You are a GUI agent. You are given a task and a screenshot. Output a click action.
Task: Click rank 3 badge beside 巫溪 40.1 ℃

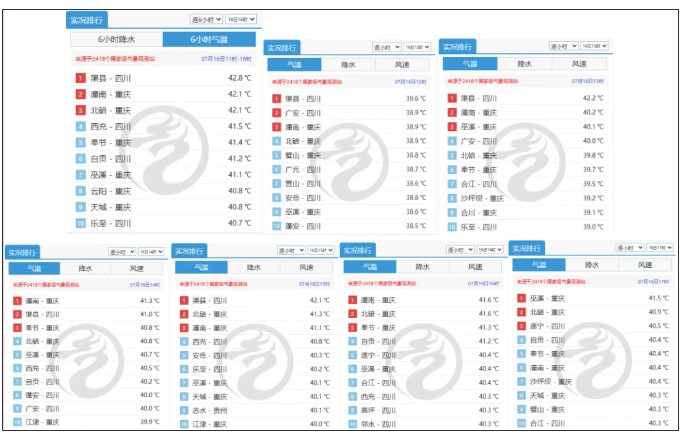[452, 127]
